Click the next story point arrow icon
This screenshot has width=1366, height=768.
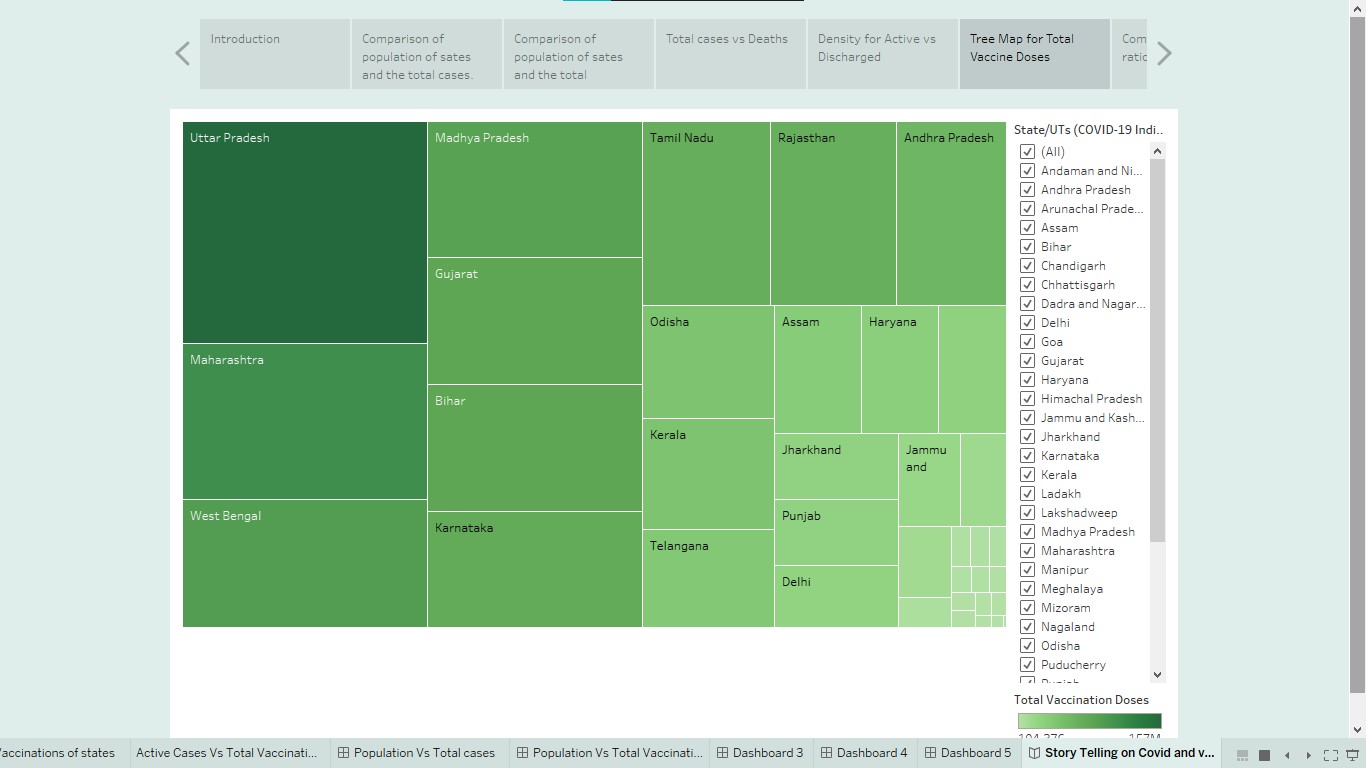[x=1307, y=754]
